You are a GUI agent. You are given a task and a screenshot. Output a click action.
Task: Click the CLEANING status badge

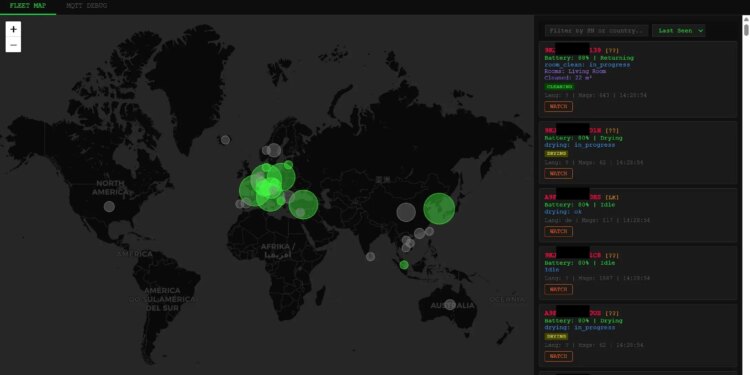pos(559,87)
